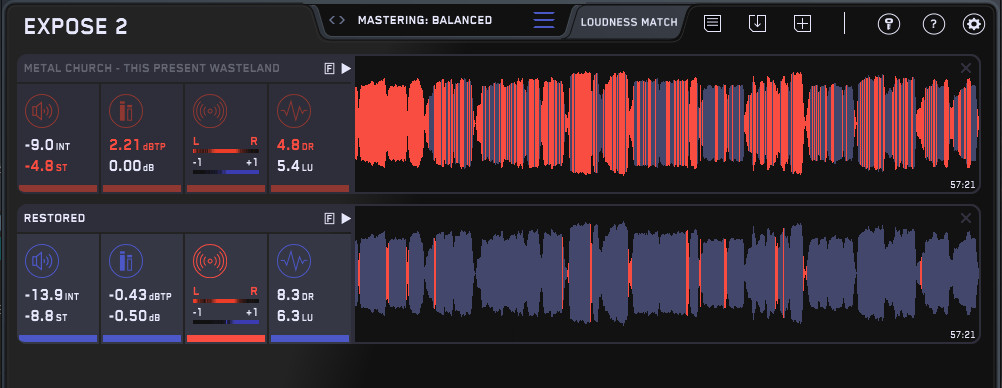Play the Restored track
This screenshot has width=1002, height=388.
tap(346, 219)
